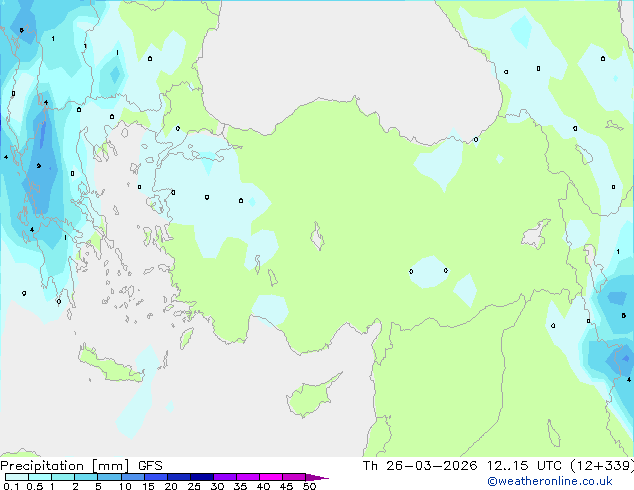Click the 25–30 mm dark blue legend box
This screenshot has height=490, width=634.
201,477
